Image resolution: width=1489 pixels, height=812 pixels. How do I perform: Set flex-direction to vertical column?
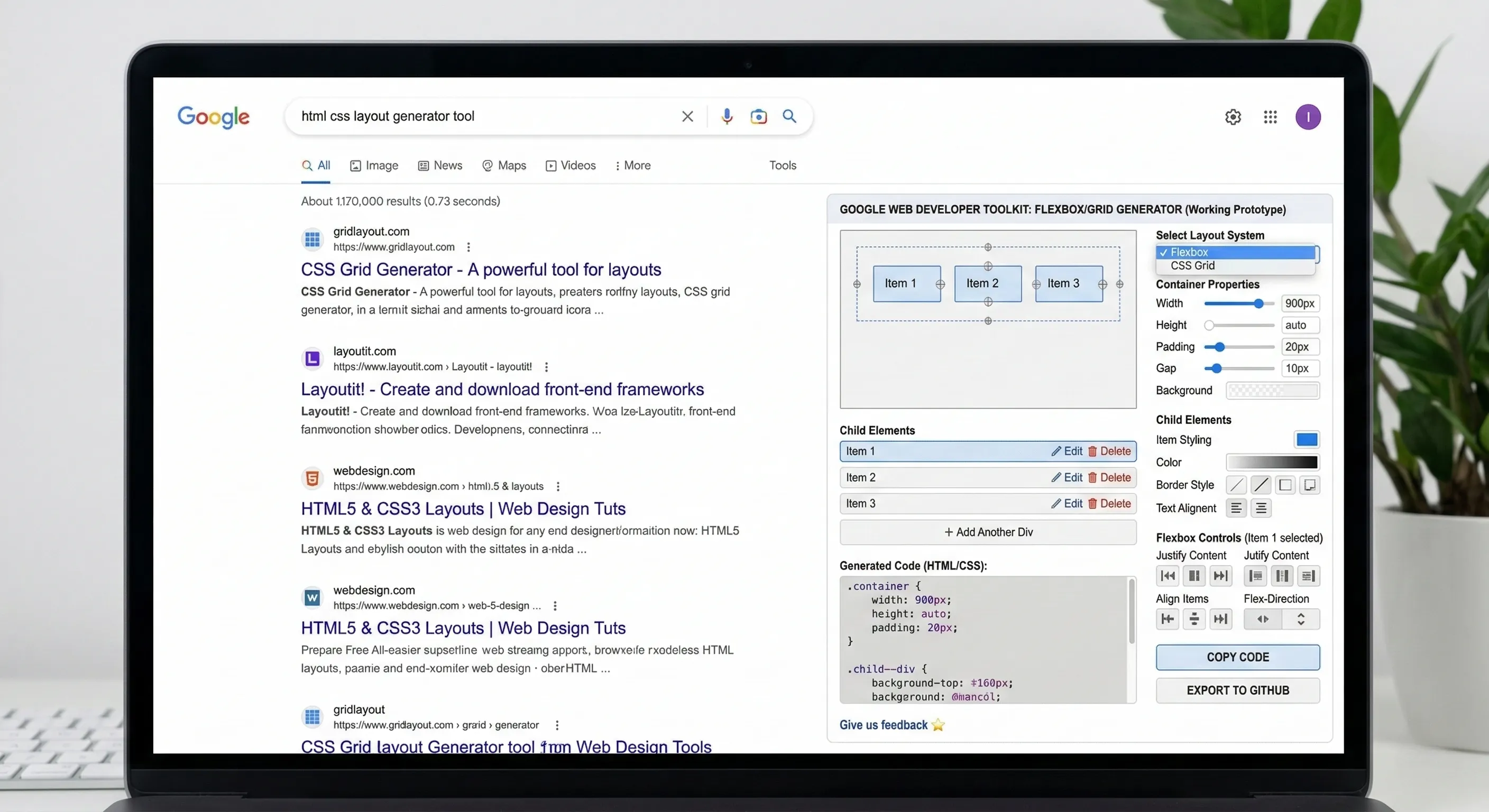coord(1301,619)
